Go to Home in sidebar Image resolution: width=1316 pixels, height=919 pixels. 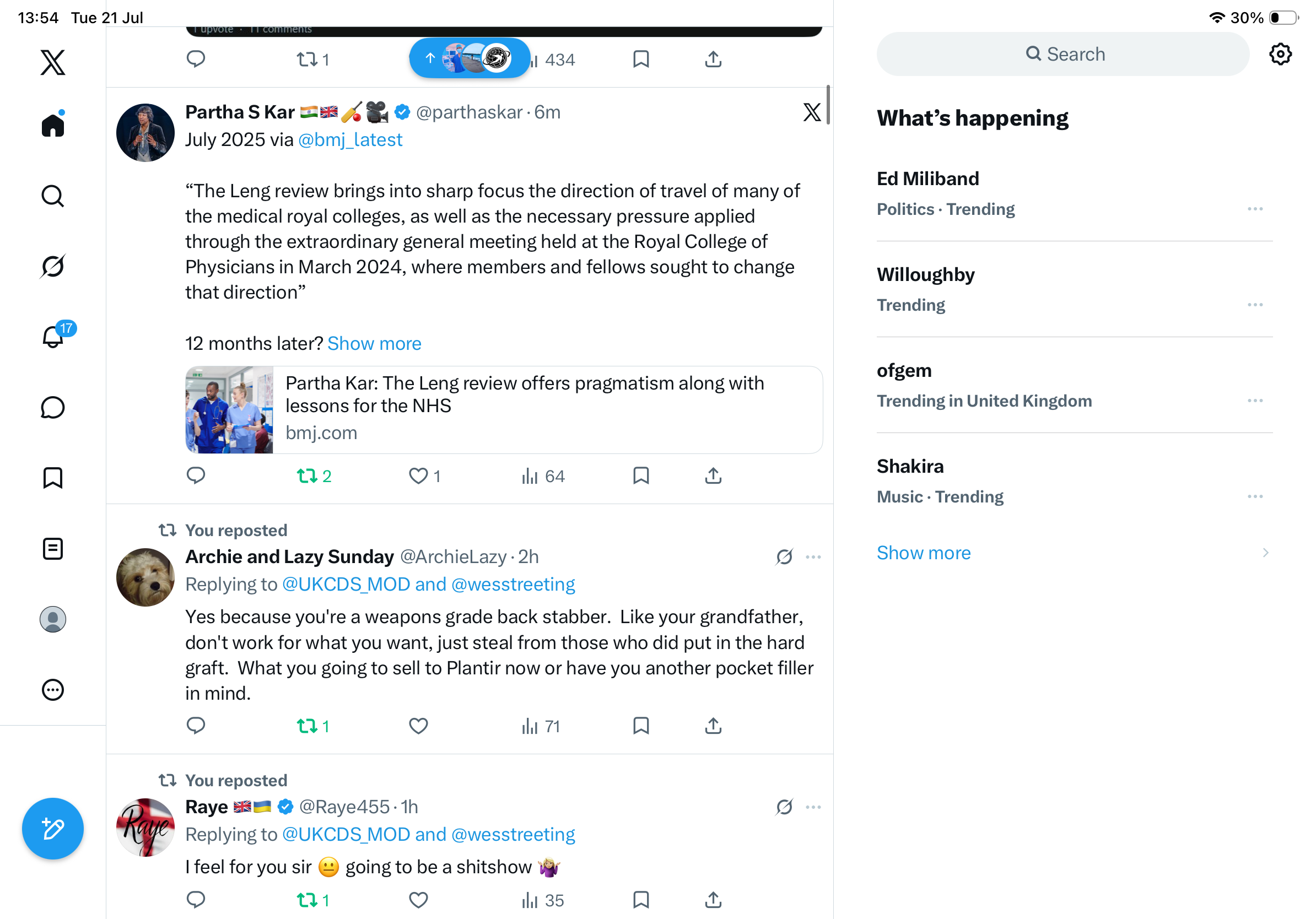[53, 125]
